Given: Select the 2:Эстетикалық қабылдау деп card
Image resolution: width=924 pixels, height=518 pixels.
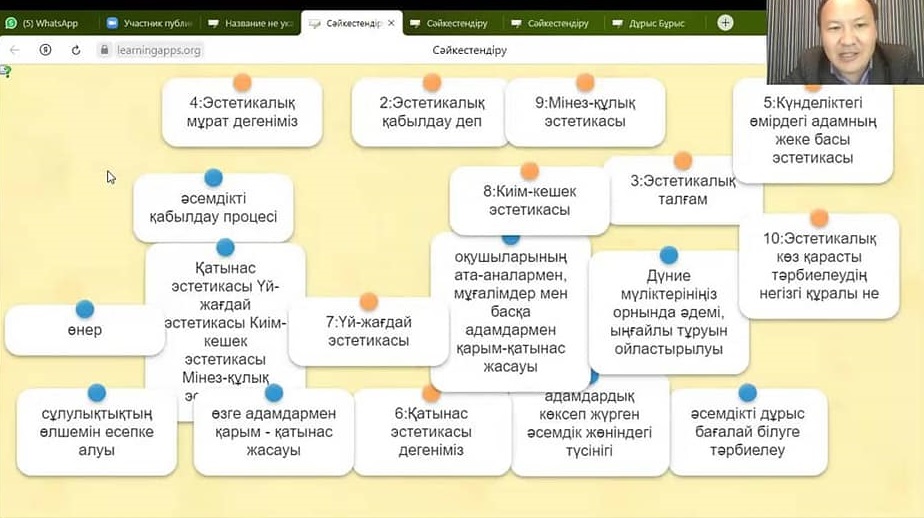Looking at the screenshot, I should tap(431, 113).
